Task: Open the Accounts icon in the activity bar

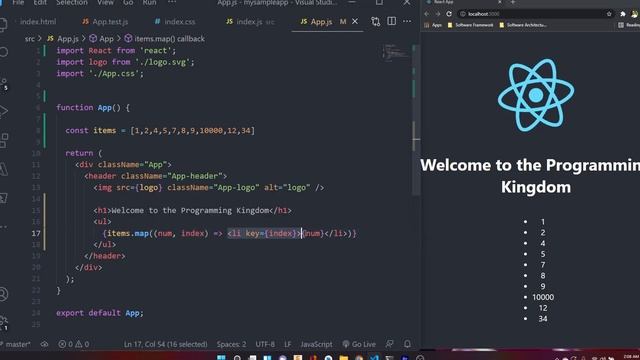Action: pos(3,294)
